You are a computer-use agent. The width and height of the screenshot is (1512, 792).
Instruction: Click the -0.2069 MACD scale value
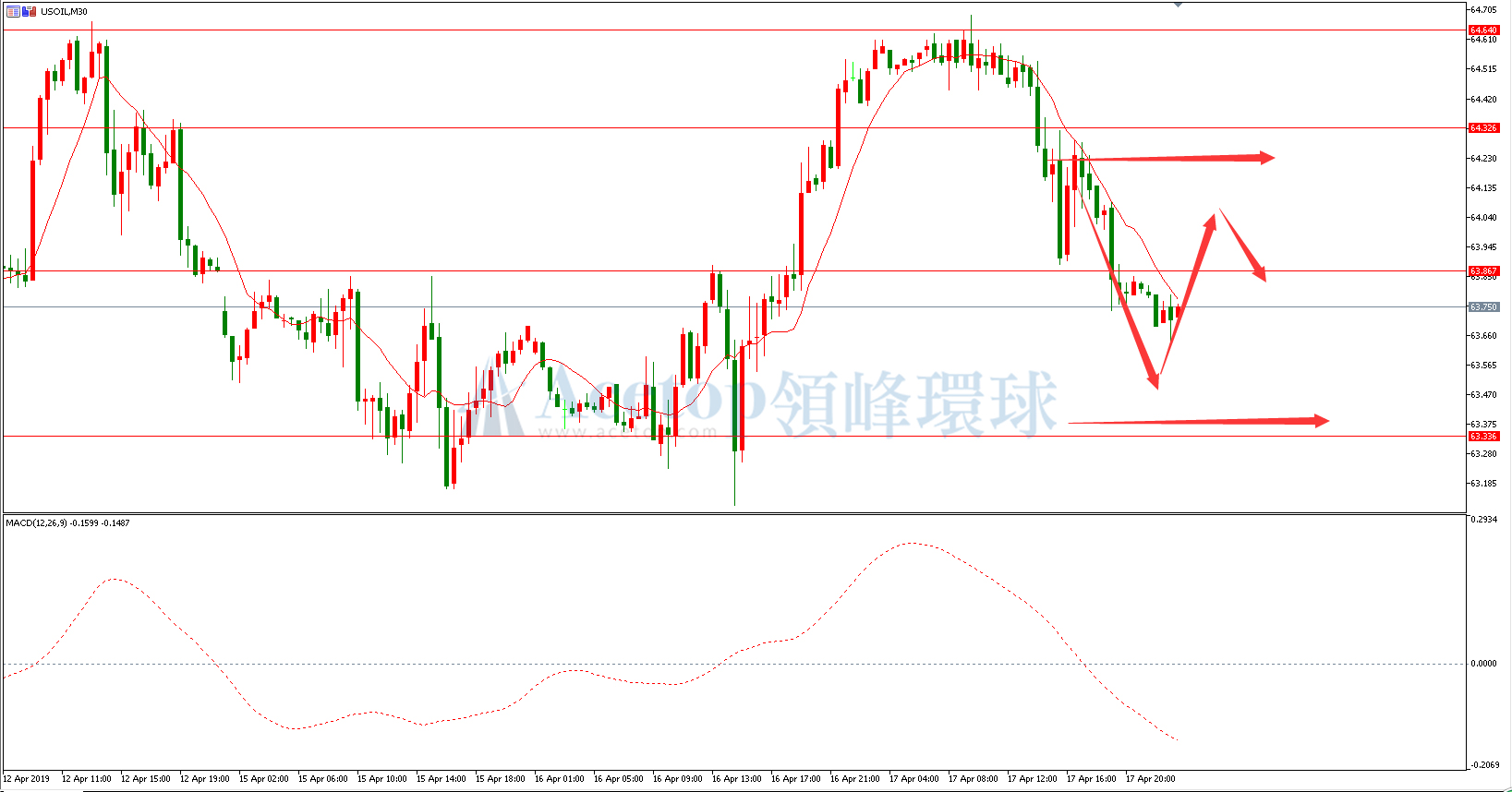point(1484,764)
